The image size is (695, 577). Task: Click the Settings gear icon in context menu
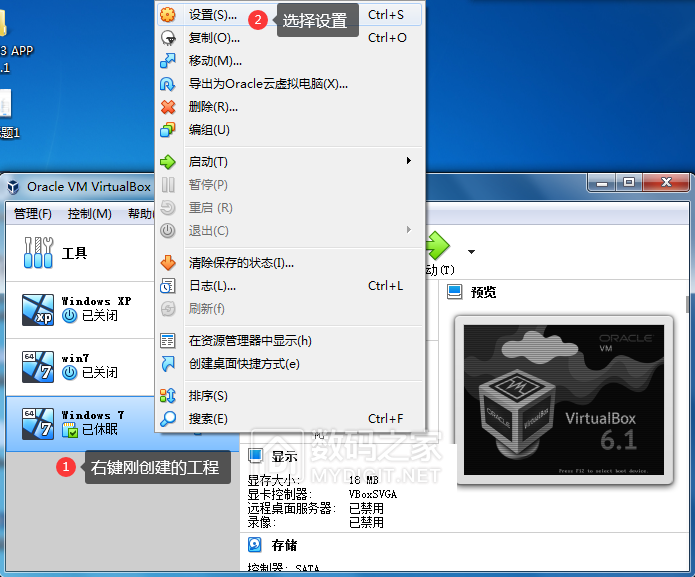pos(168,15)
